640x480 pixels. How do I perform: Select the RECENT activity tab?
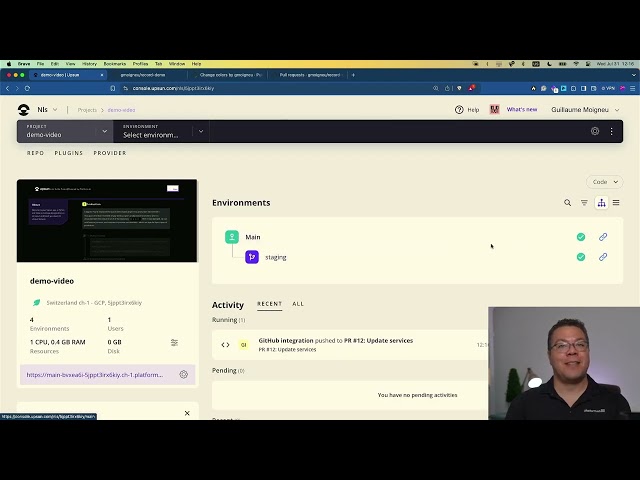269,304
